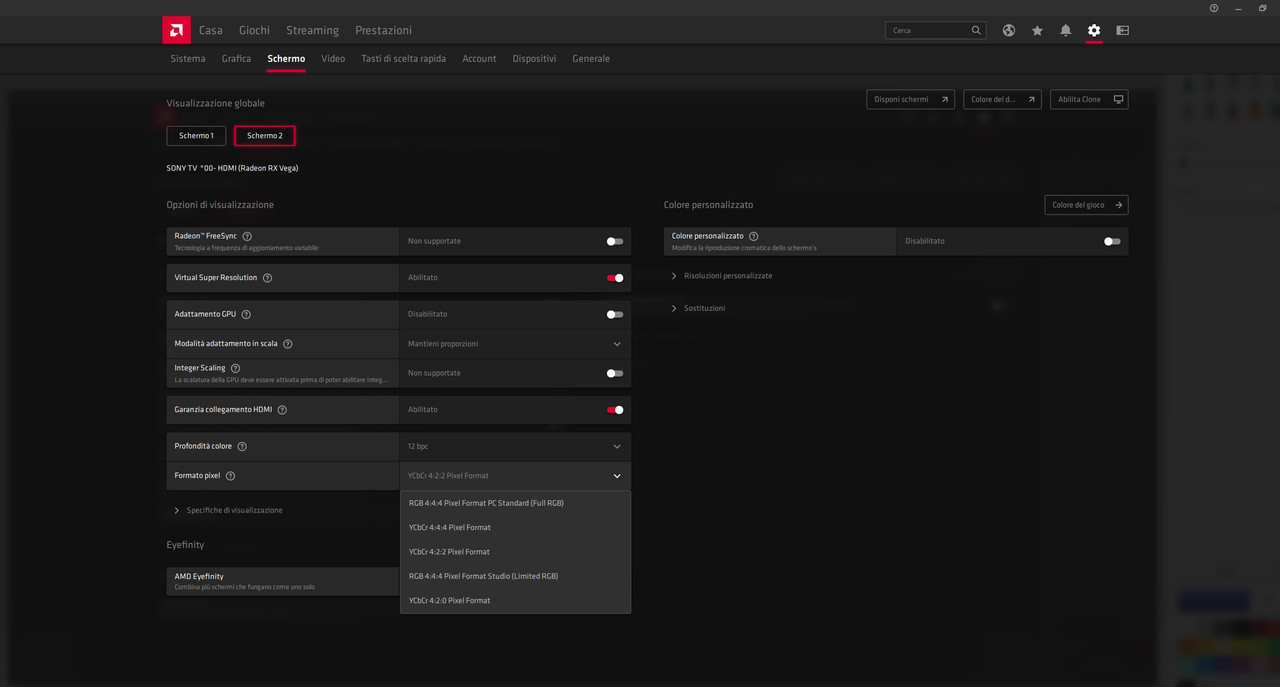Show help for Garanzia collegamento HDMI

282,410
